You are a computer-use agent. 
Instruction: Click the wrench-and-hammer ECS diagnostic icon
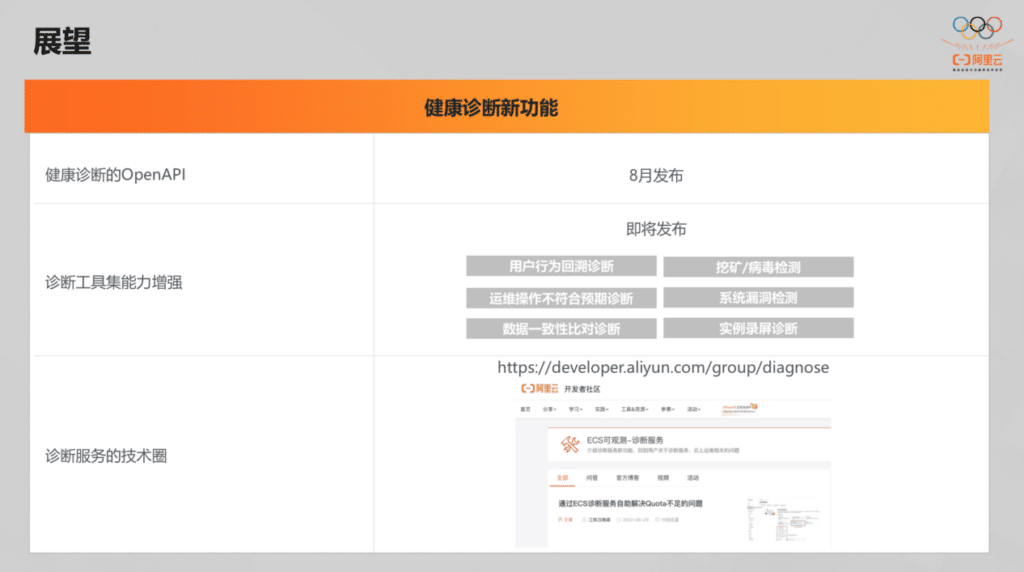569,444
